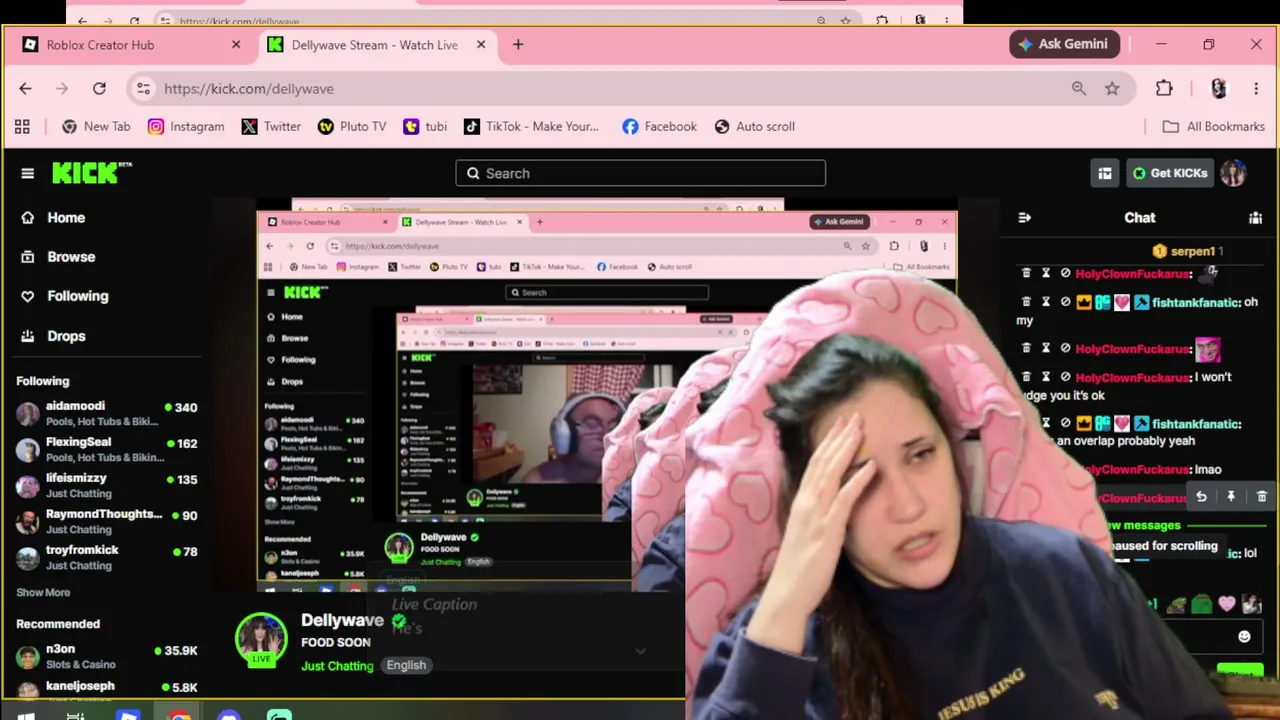Open the Instagram bookmark

coord(186,126)
